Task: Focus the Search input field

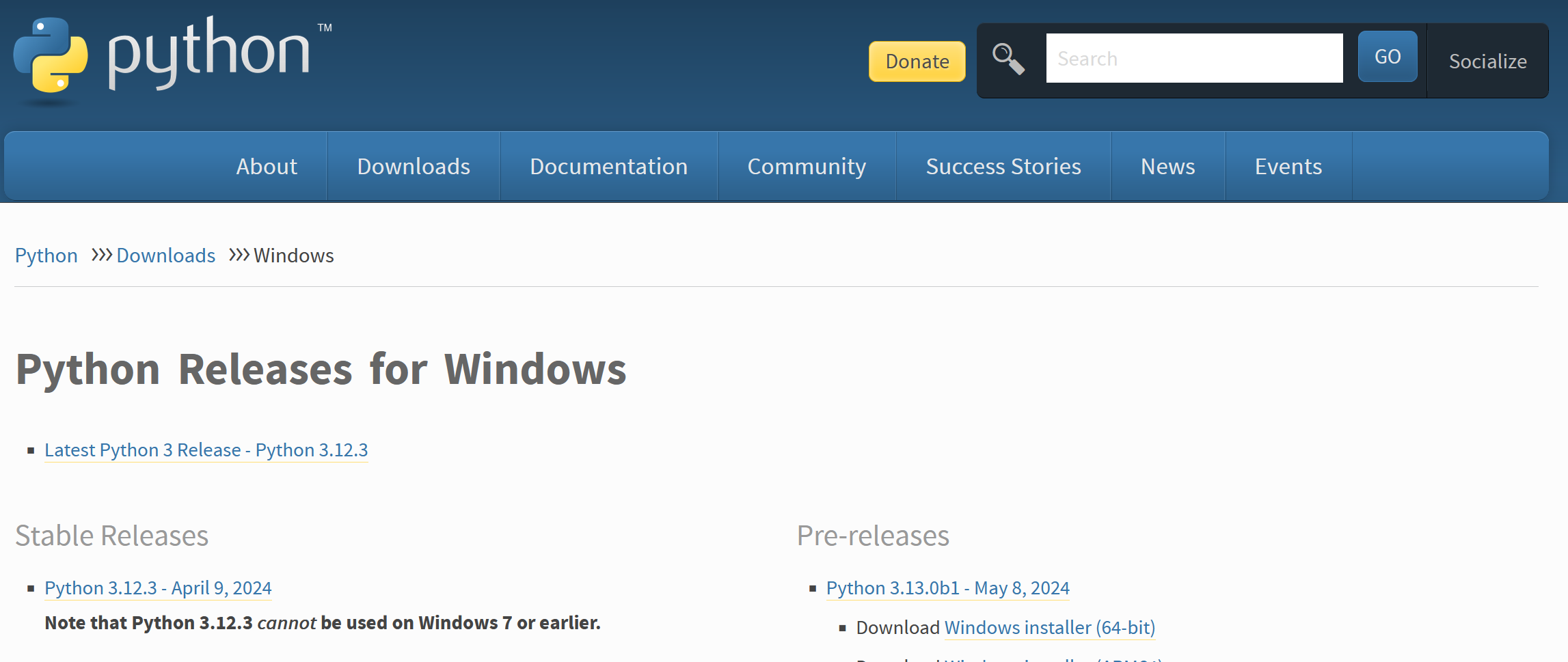Action: click(1194, 58)
